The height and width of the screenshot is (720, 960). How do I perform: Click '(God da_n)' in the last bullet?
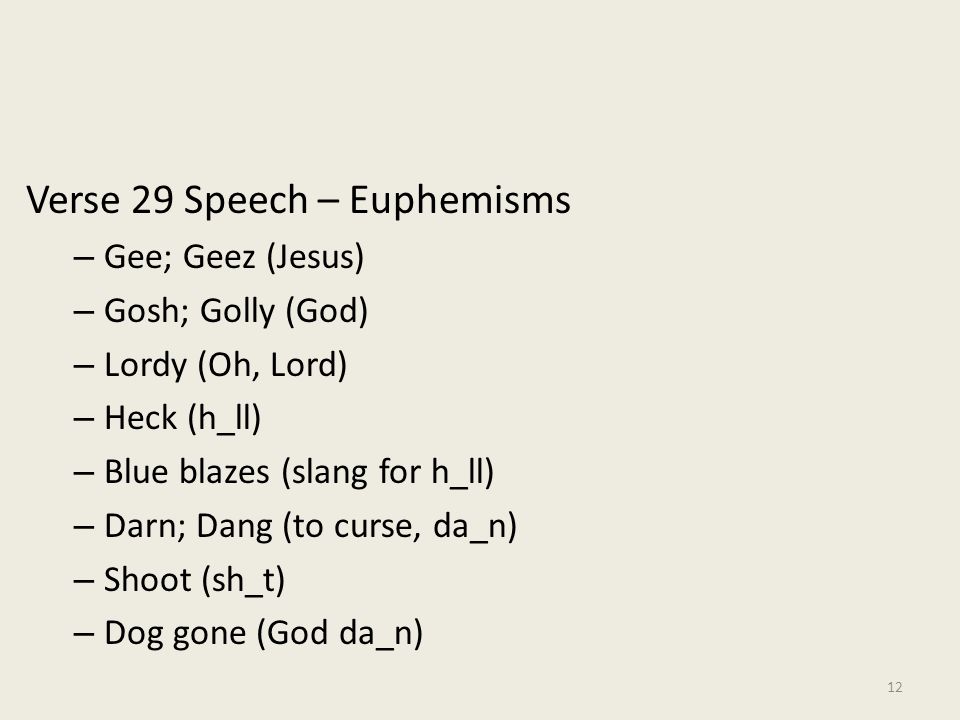coord(340,633)
